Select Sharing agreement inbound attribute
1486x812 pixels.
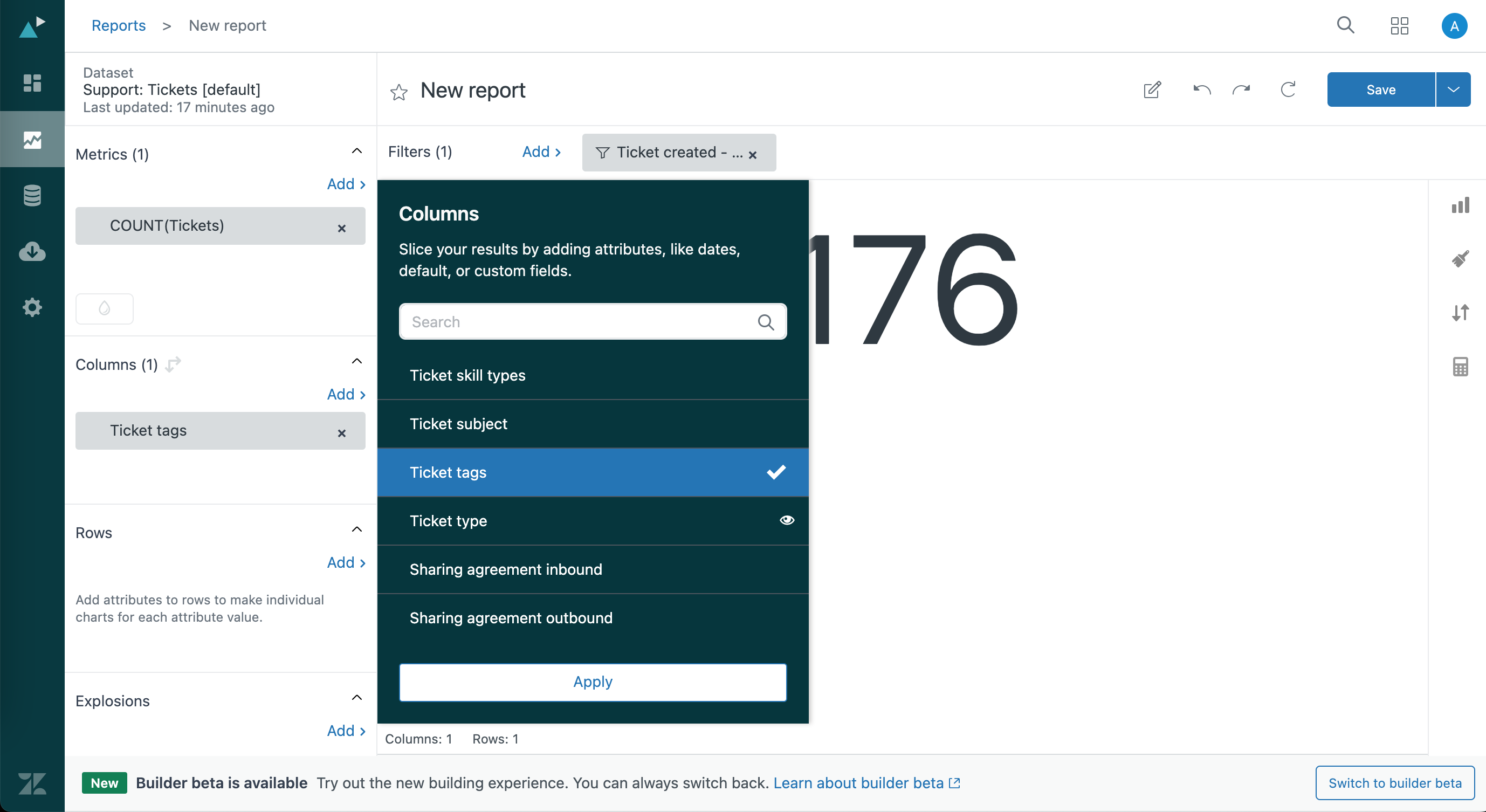click(x=593, y=569)
